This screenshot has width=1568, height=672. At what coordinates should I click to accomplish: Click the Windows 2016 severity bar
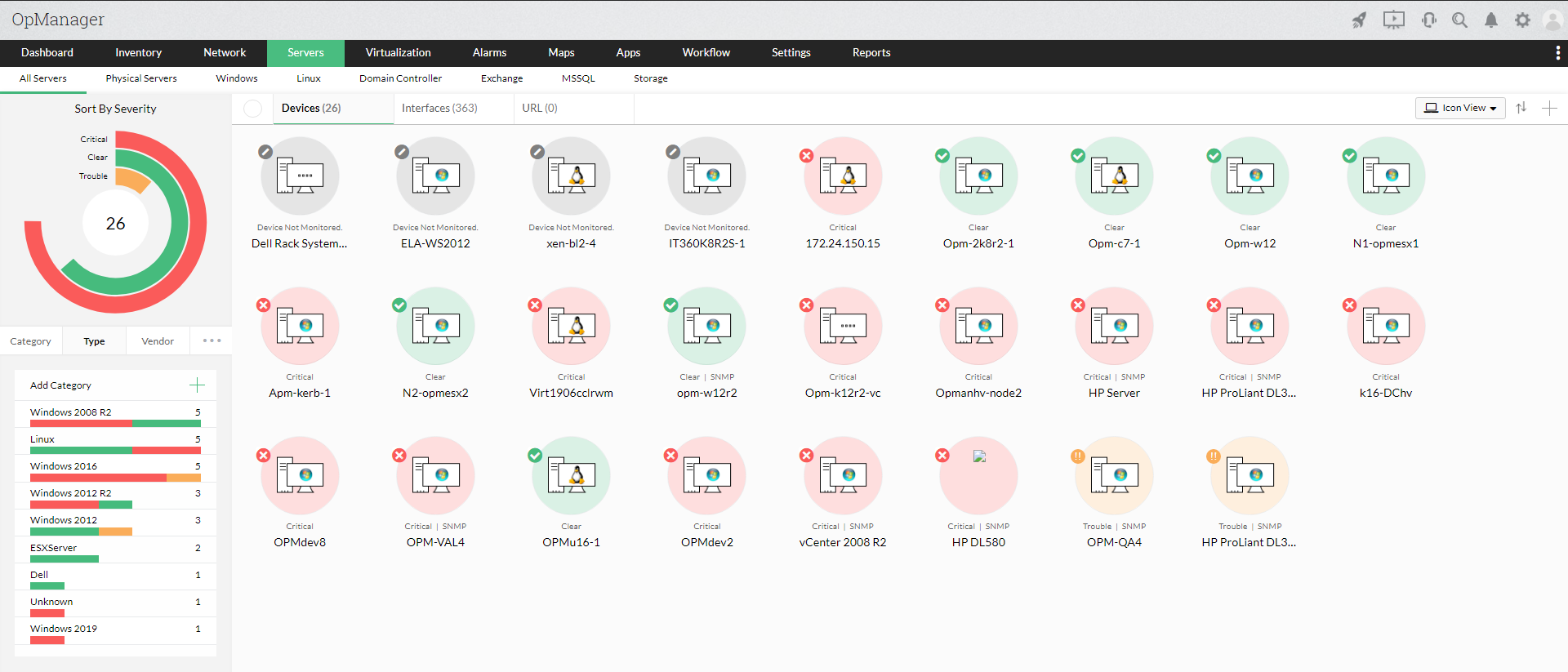(115, 478)
